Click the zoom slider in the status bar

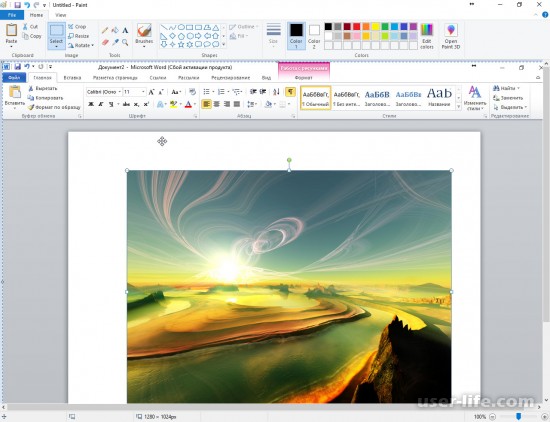pos(518,417)
